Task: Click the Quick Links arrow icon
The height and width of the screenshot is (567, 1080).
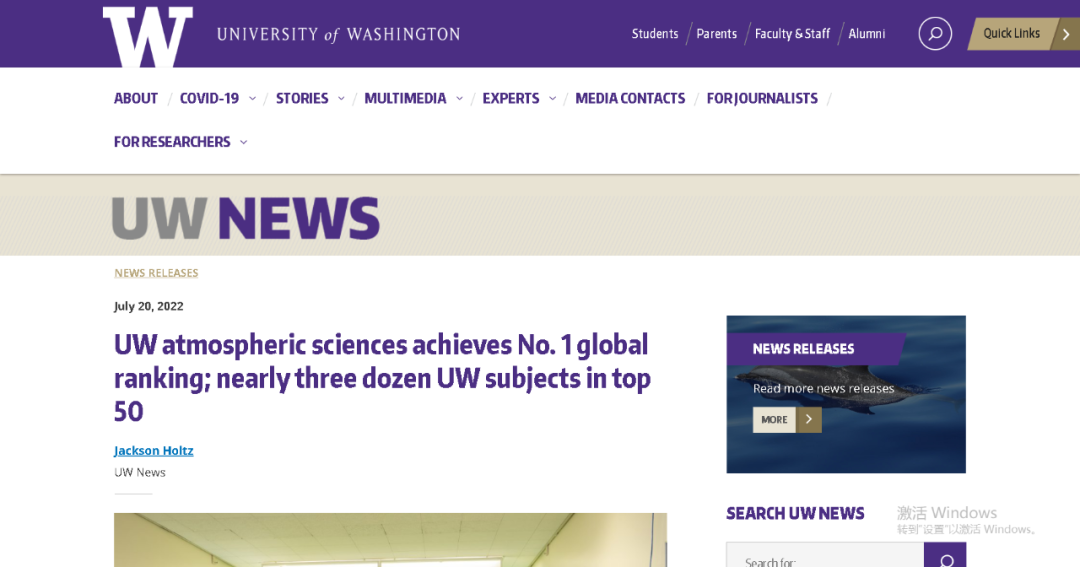Action: pyautogui.click(x=1066, y=34)
